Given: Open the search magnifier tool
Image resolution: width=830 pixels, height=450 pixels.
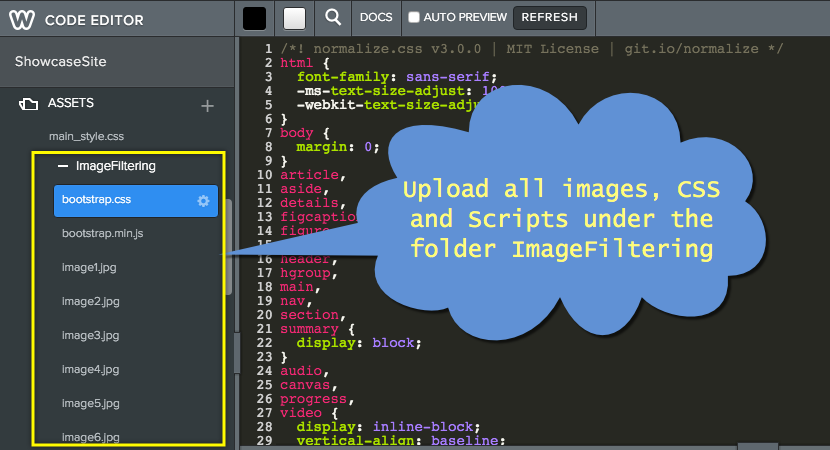Looking at the screenshot, I should (333, 18).
